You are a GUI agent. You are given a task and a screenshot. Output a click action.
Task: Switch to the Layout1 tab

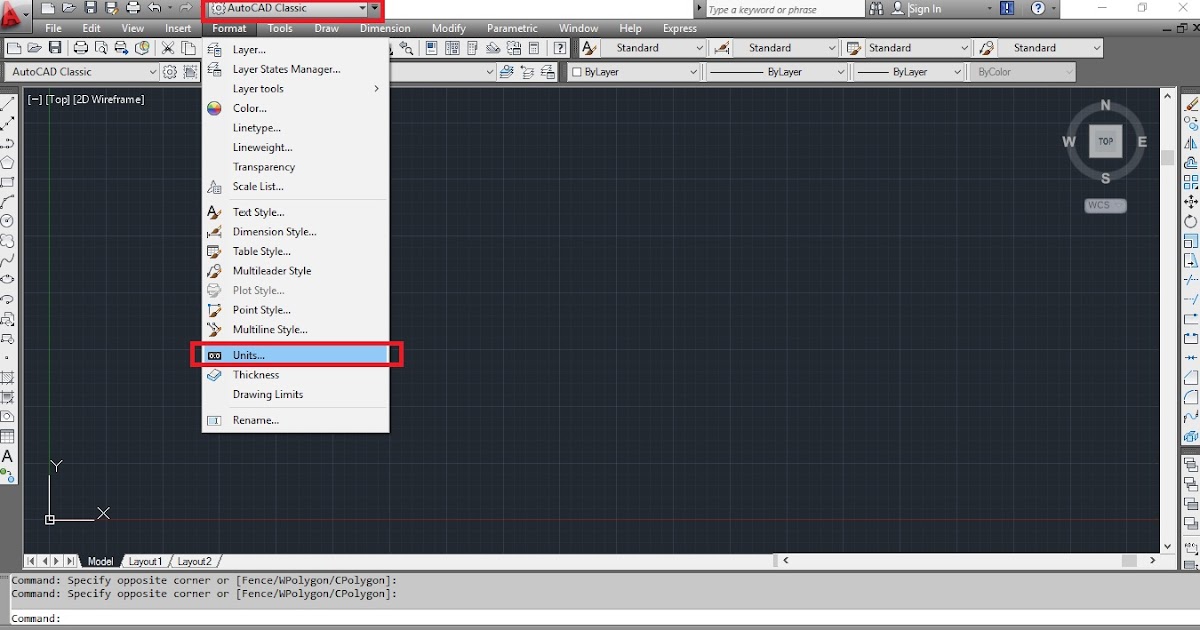pyautogui.click(x=146, y=561)
